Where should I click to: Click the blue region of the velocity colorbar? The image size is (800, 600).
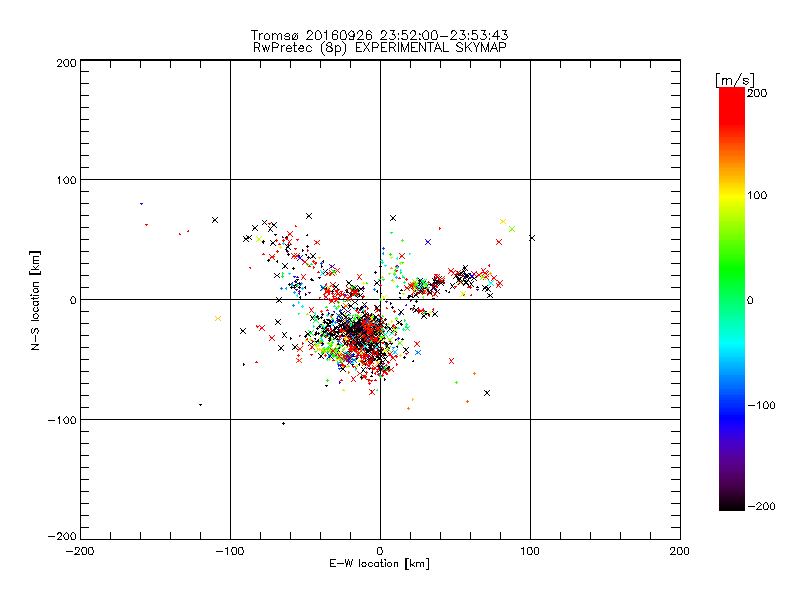point(732,408)
